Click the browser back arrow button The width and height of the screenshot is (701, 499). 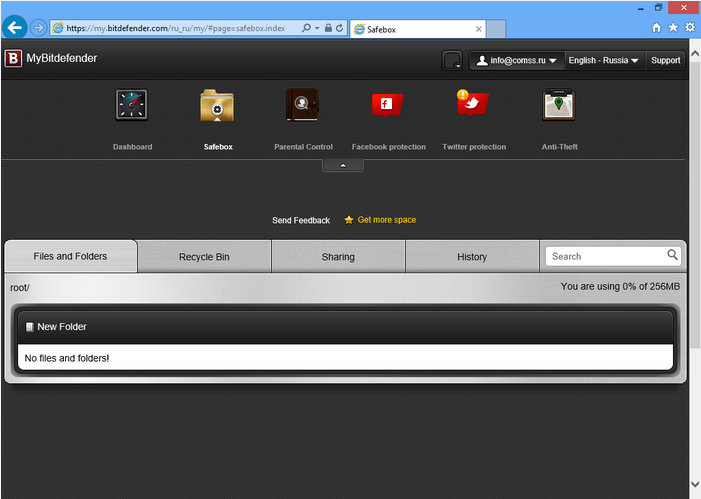14,28
